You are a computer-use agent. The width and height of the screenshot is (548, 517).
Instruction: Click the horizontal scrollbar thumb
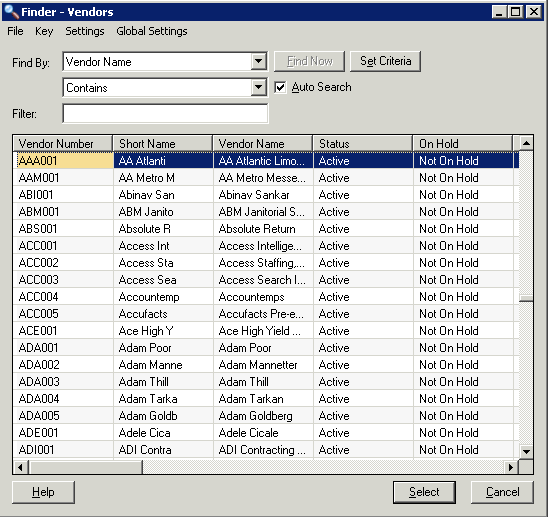pyautogui.click(x=86, y=467)
